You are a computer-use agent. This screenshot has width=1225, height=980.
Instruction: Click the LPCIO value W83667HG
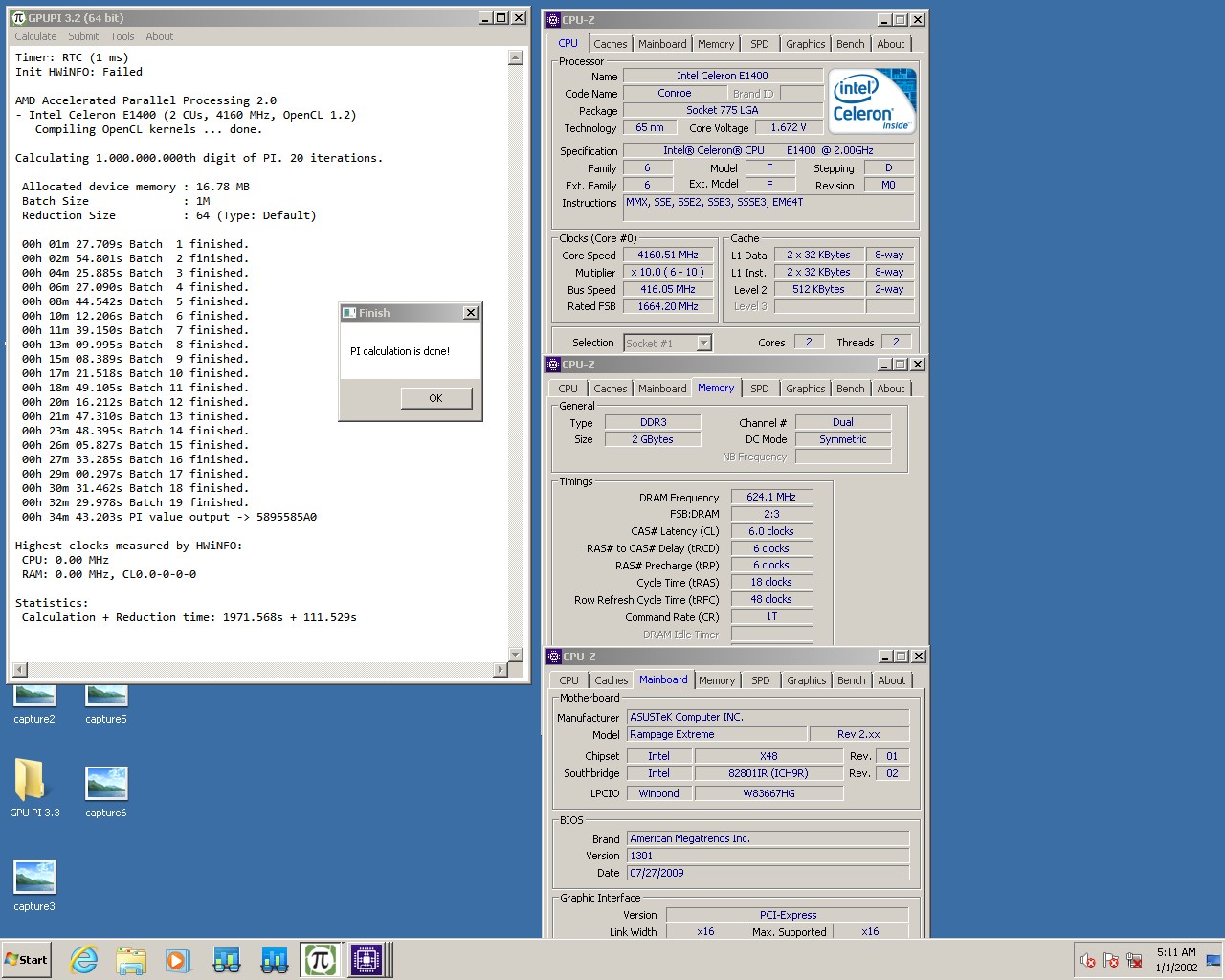pyautogui.click(x=768, y=793)
